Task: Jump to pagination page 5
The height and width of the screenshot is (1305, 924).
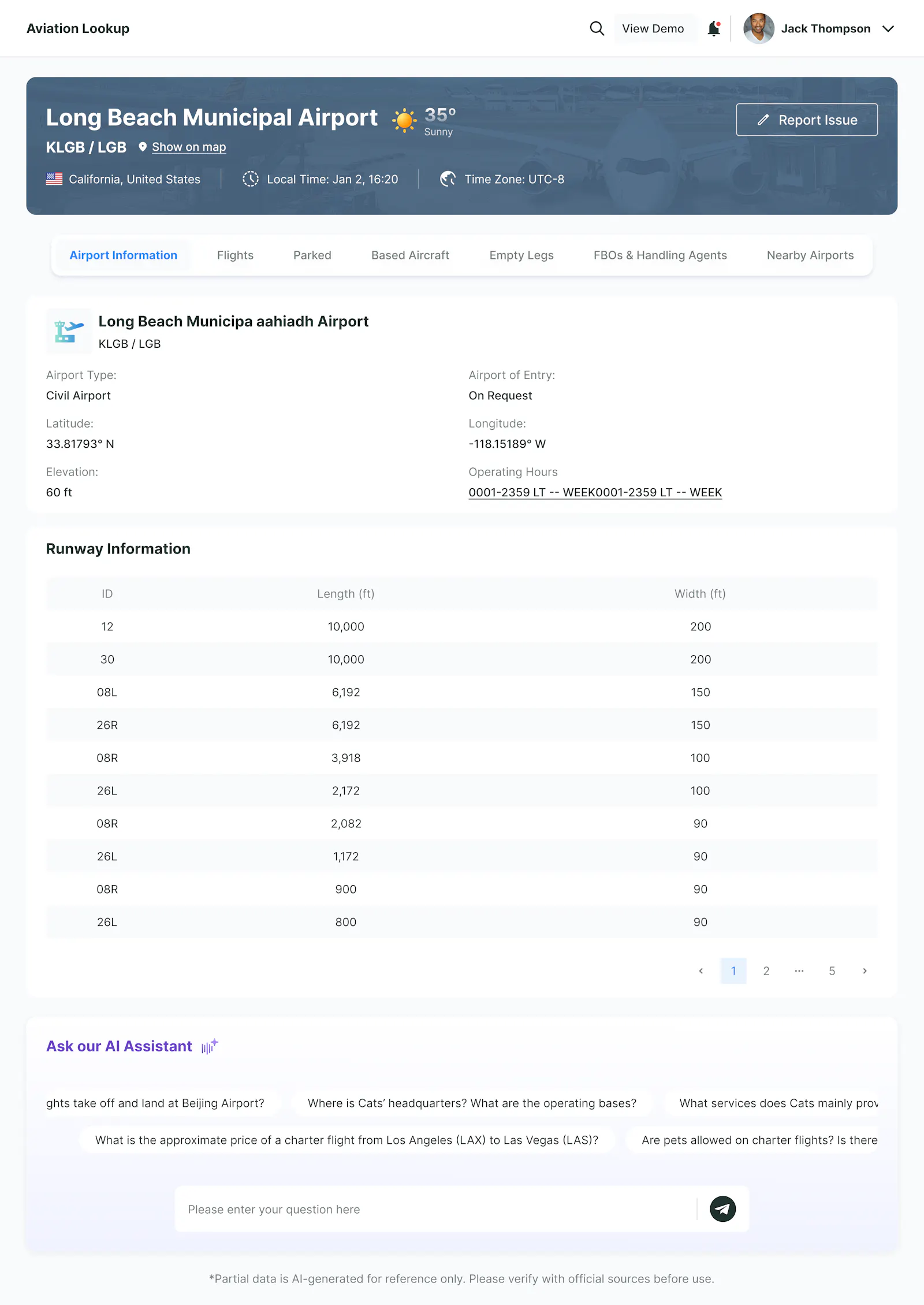Action: (832, 971)
